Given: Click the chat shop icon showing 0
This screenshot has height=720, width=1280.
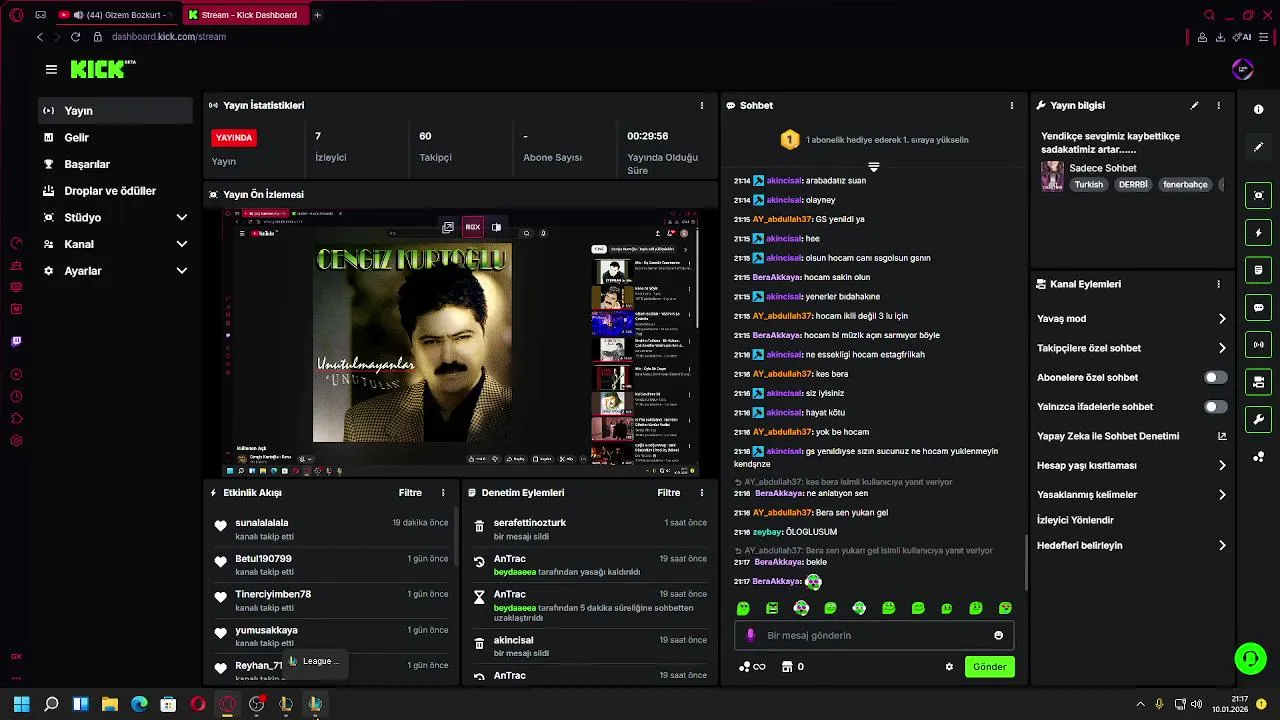Looking at the screenshot, I should coord(793,667).
